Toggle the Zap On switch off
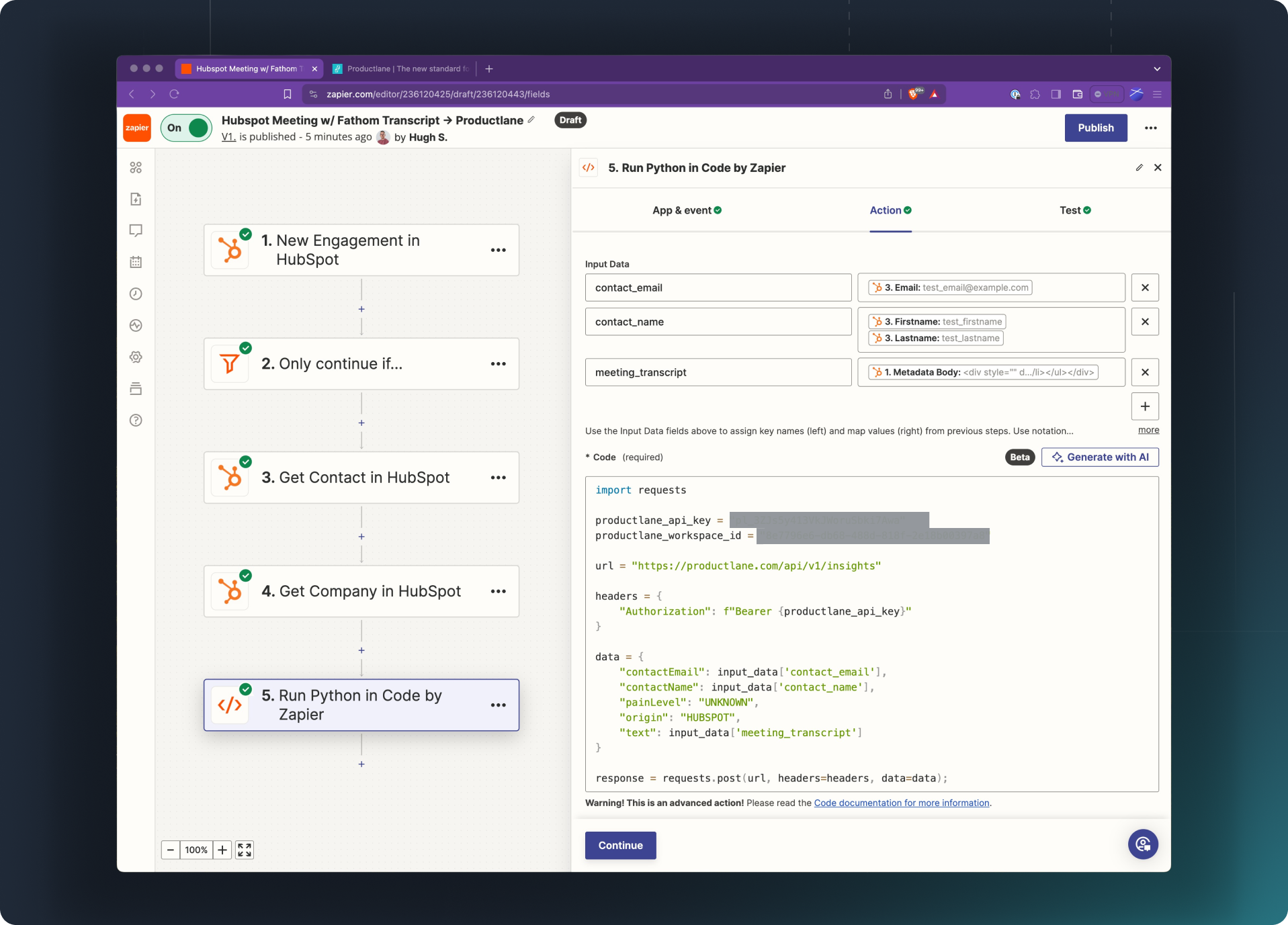 pyautogui.click(x=186, y=128)
